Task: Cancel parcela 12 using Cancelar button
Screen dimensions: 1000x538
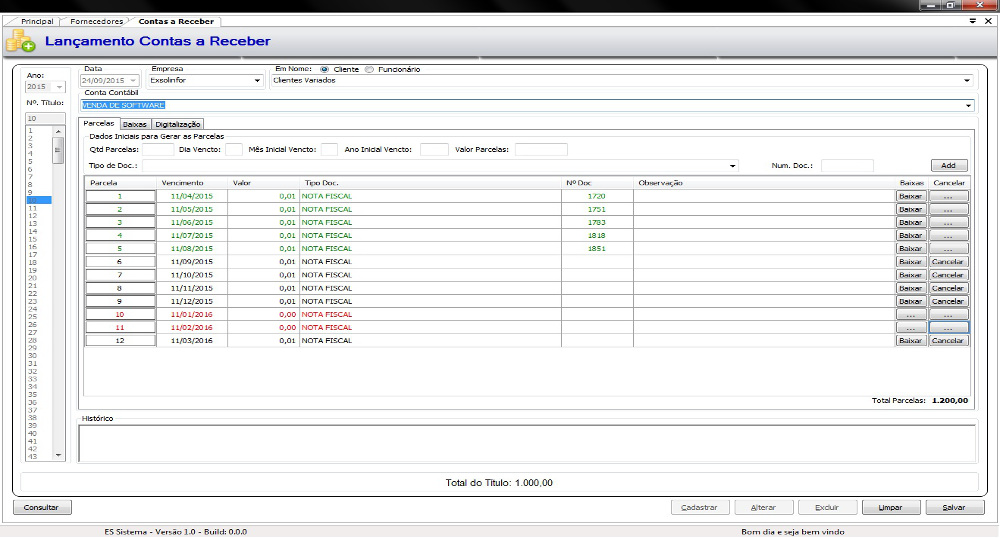Action: point(949,340)
